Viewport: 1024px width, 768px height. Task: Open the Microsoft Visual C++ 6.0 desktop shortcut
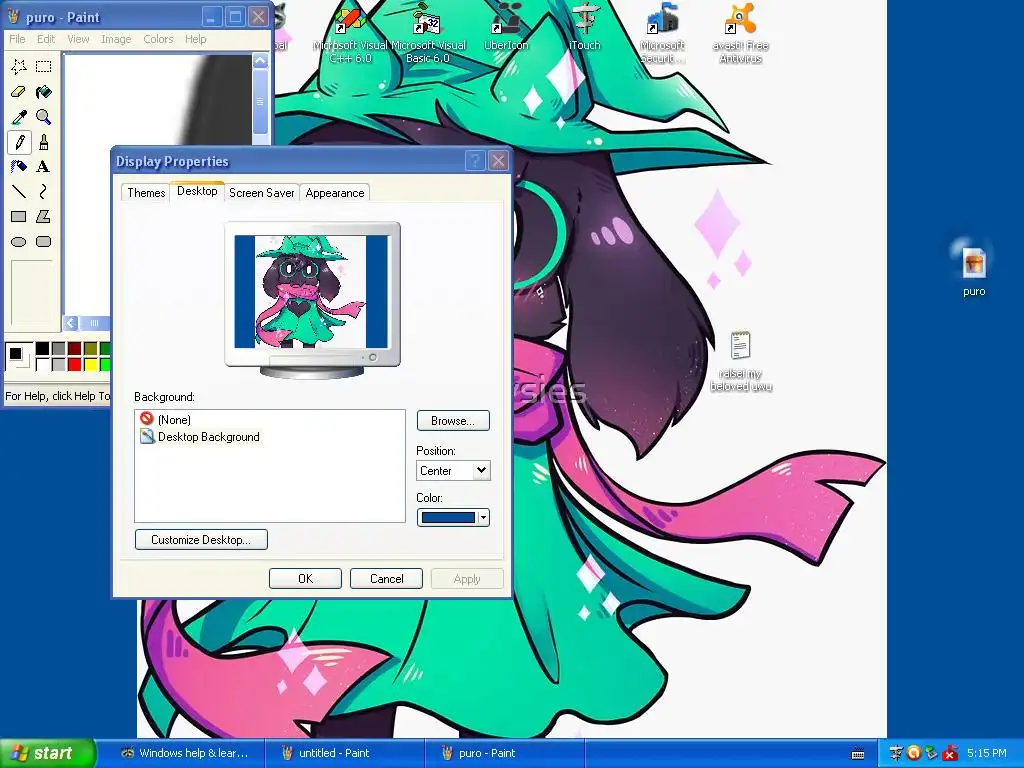(x=351, y=33)
